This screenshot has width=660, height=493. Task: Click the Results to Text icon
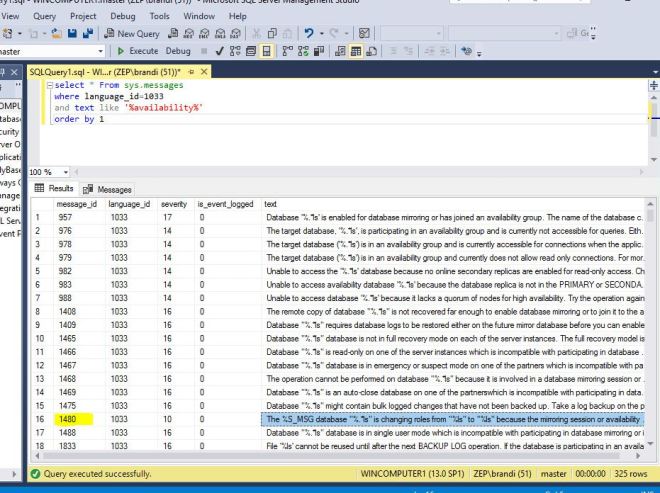339,50
